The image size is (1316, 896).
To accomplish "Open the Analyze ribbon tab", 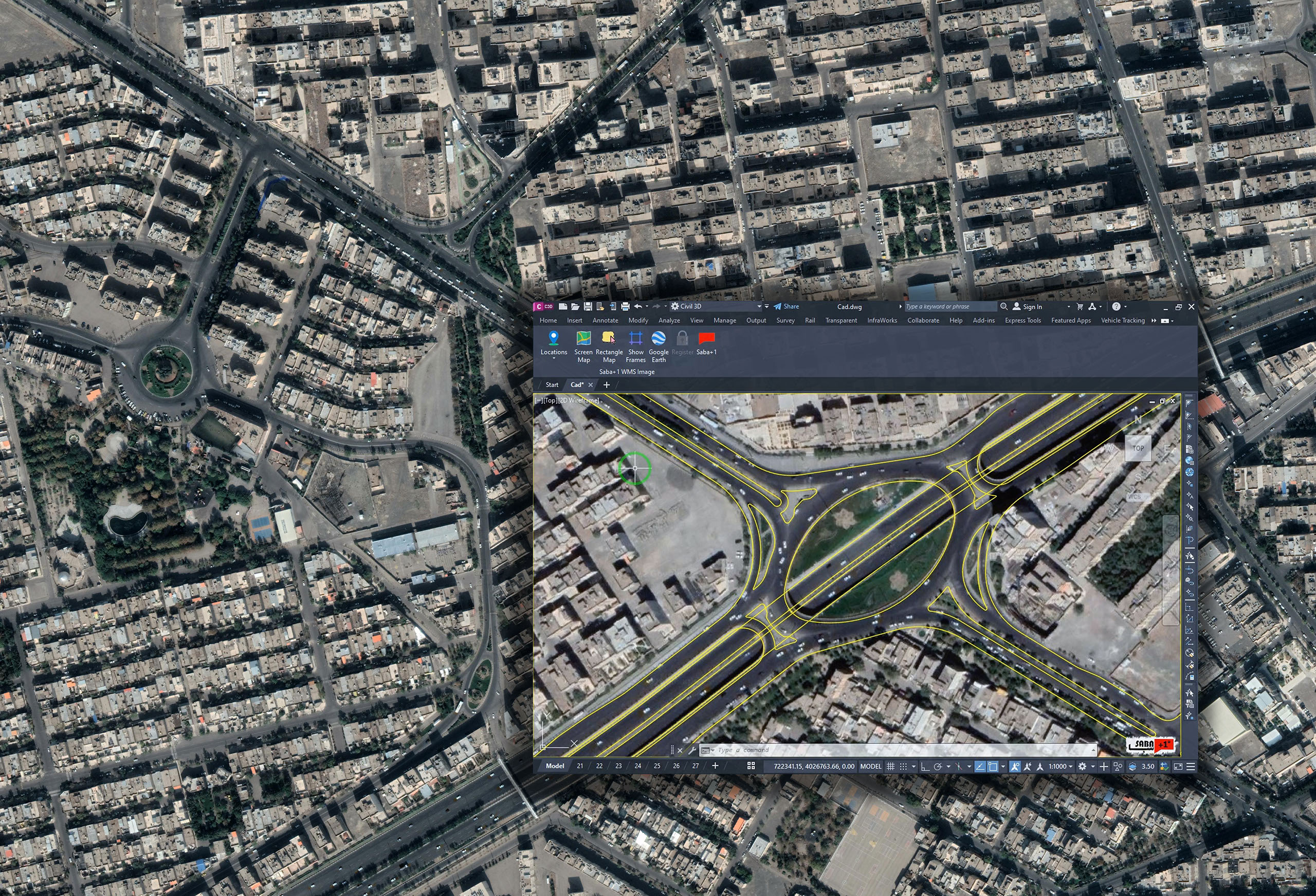I will [669, 321].
